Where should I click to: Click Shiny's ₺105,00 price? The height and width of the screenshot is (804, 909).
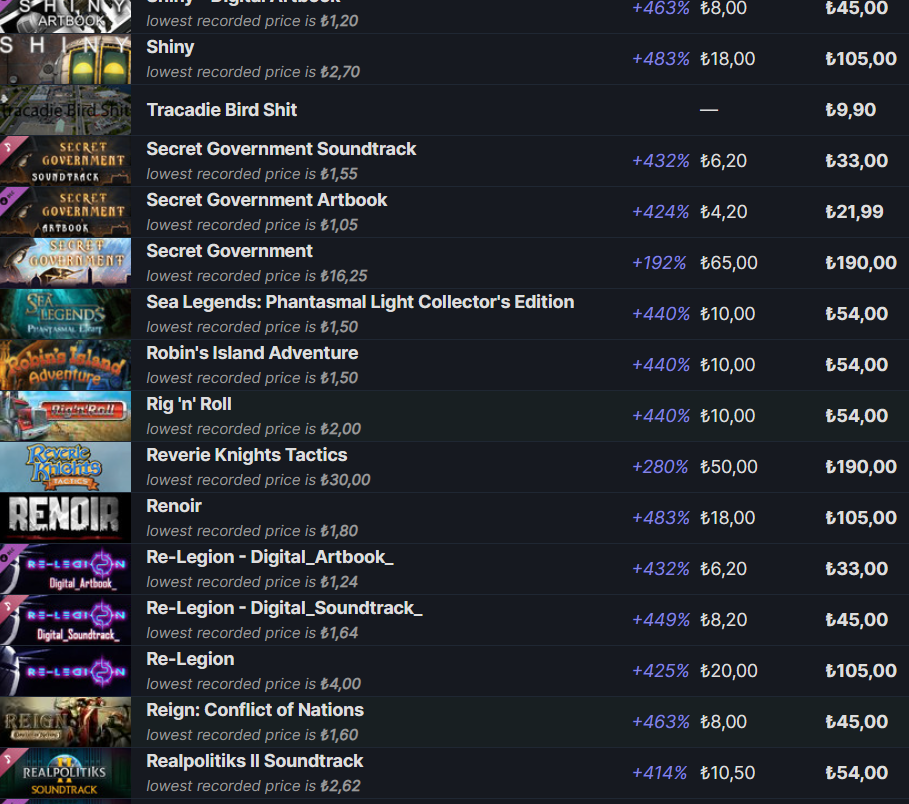(x=861, y=59)
